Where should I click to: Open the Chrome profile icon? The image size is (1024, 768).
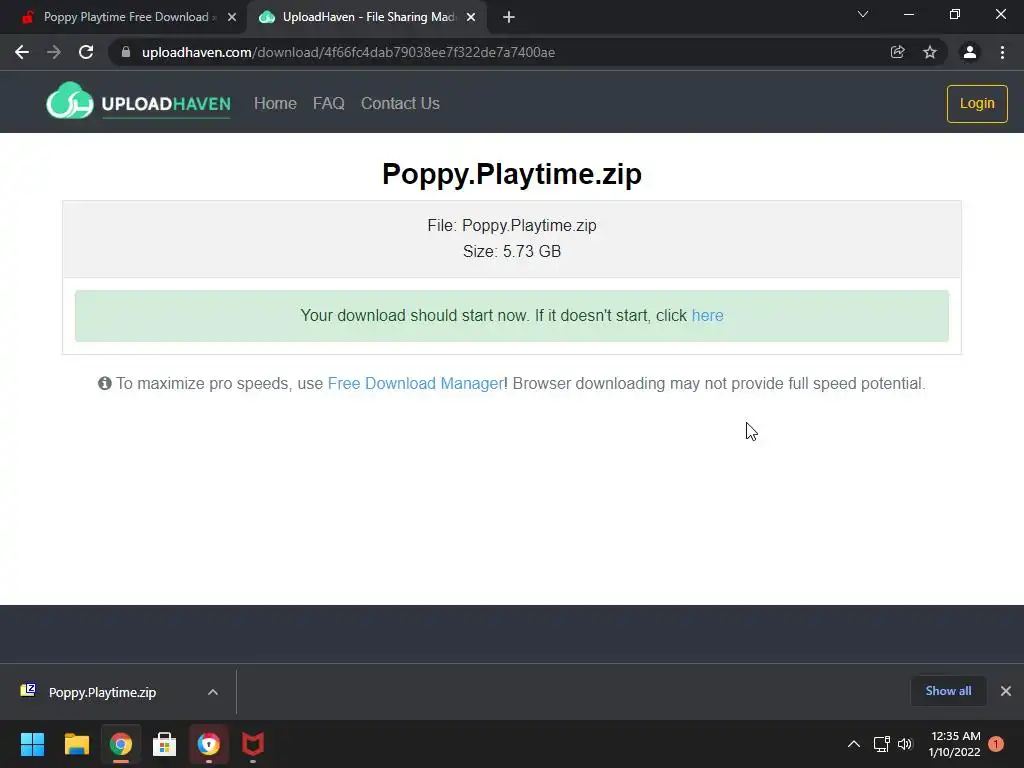tap(970, 52)
